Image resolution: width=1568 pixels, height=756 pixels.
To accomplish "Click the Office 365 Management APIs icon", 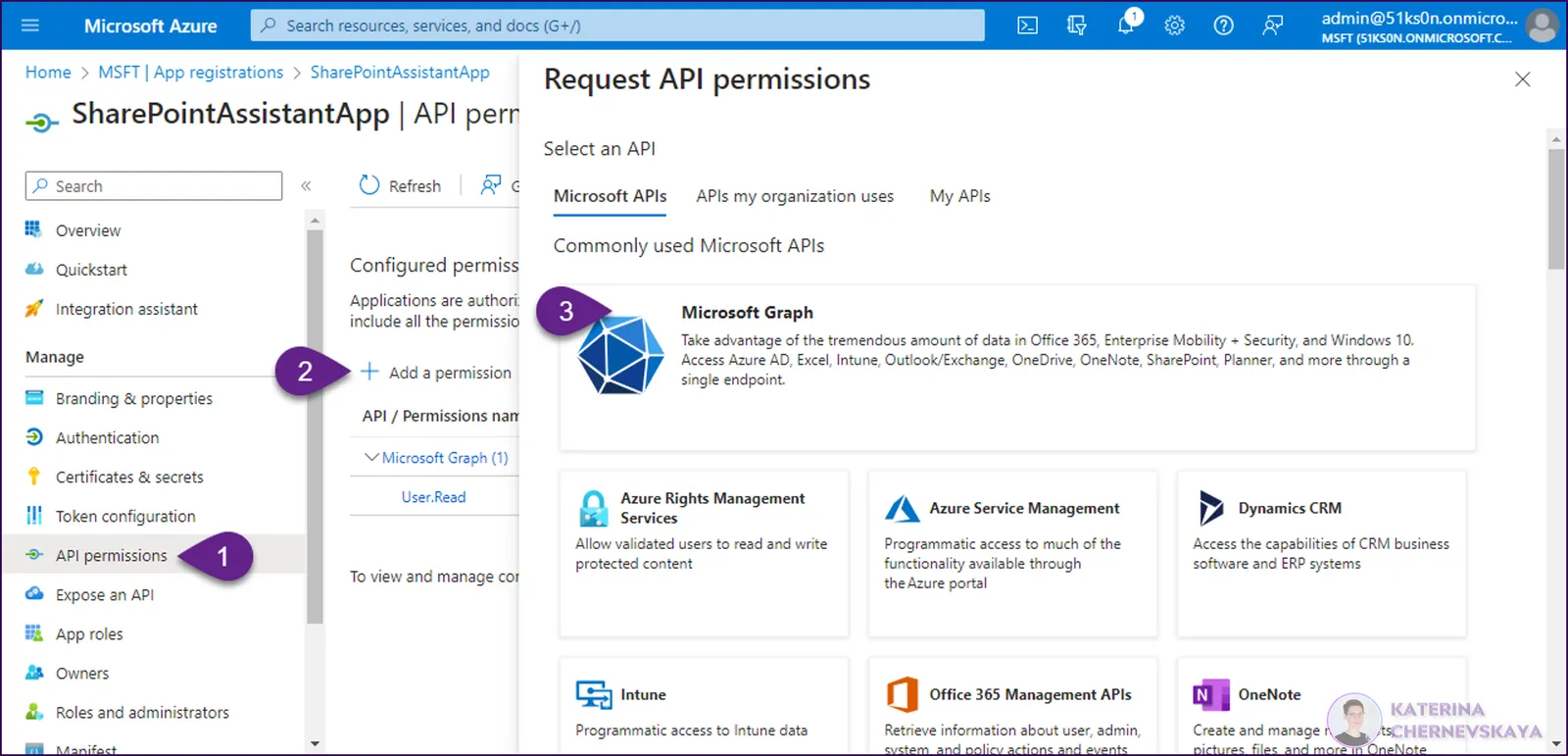I will (902, 694).
